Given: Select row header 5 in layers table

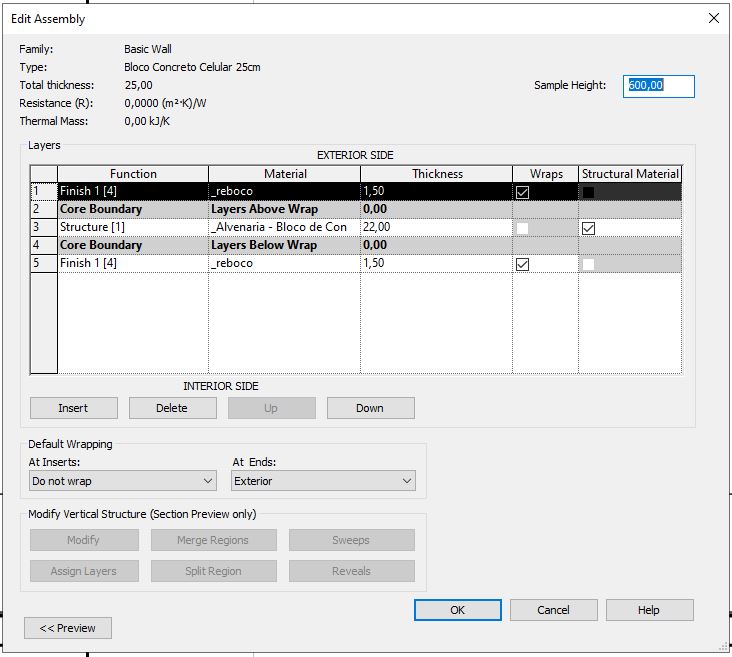Looking at the screenshot, I should (x=43, y=263).
